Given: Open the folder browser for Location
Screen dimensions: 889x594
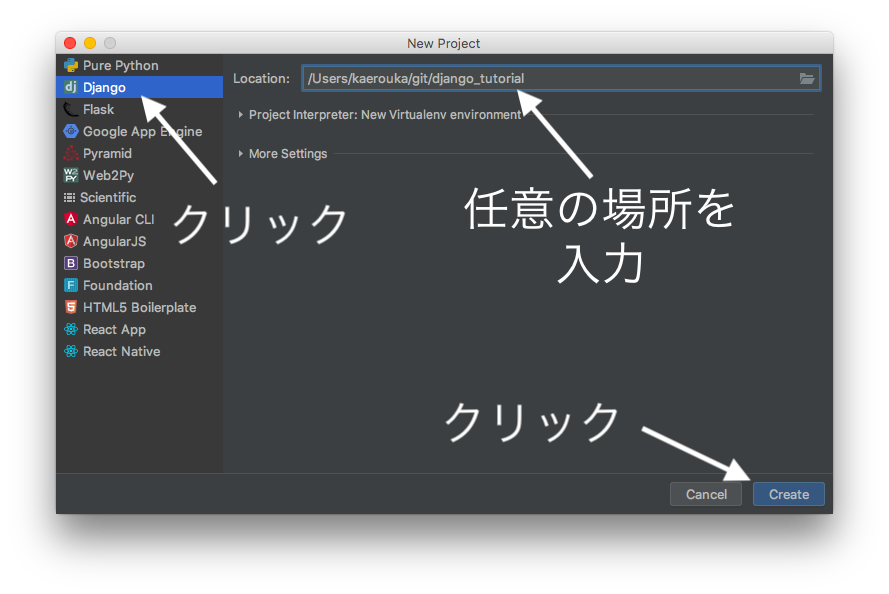Looking at the screenshot, I should click(805, 77).
